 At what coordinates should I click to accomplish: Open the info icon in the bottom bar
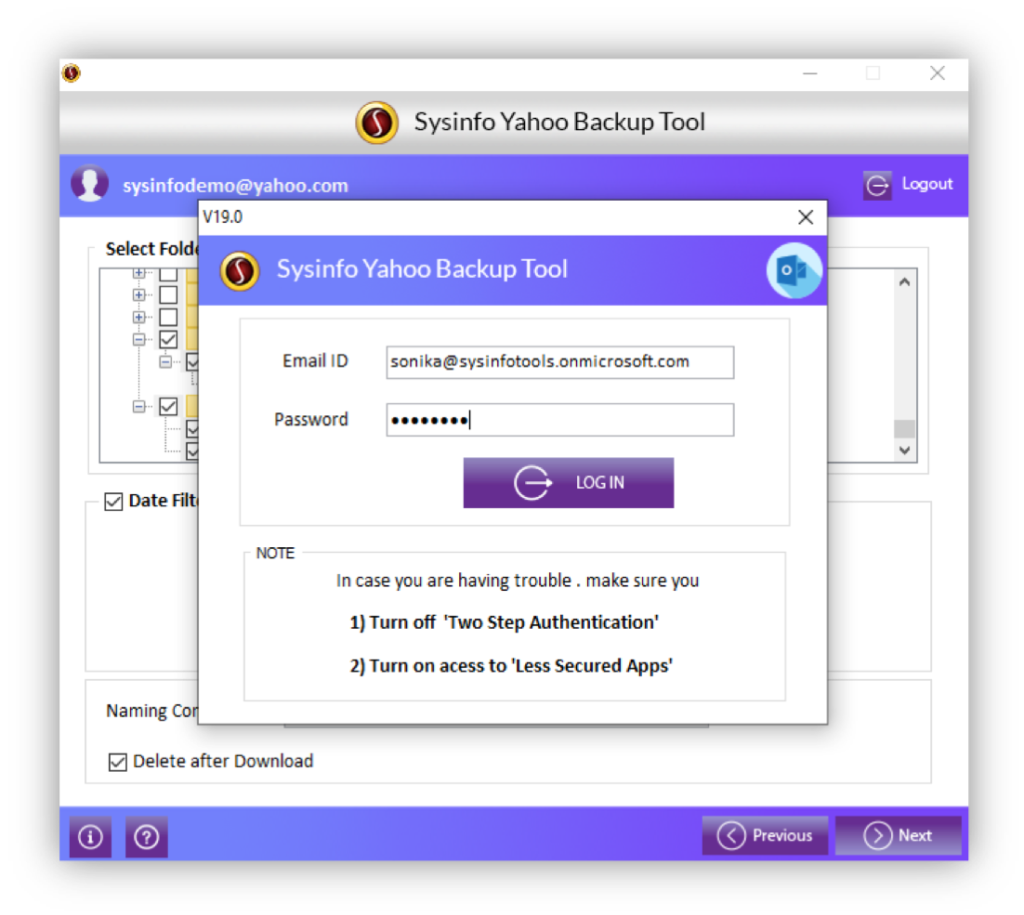pyautogui.click(x=90, y=837)
